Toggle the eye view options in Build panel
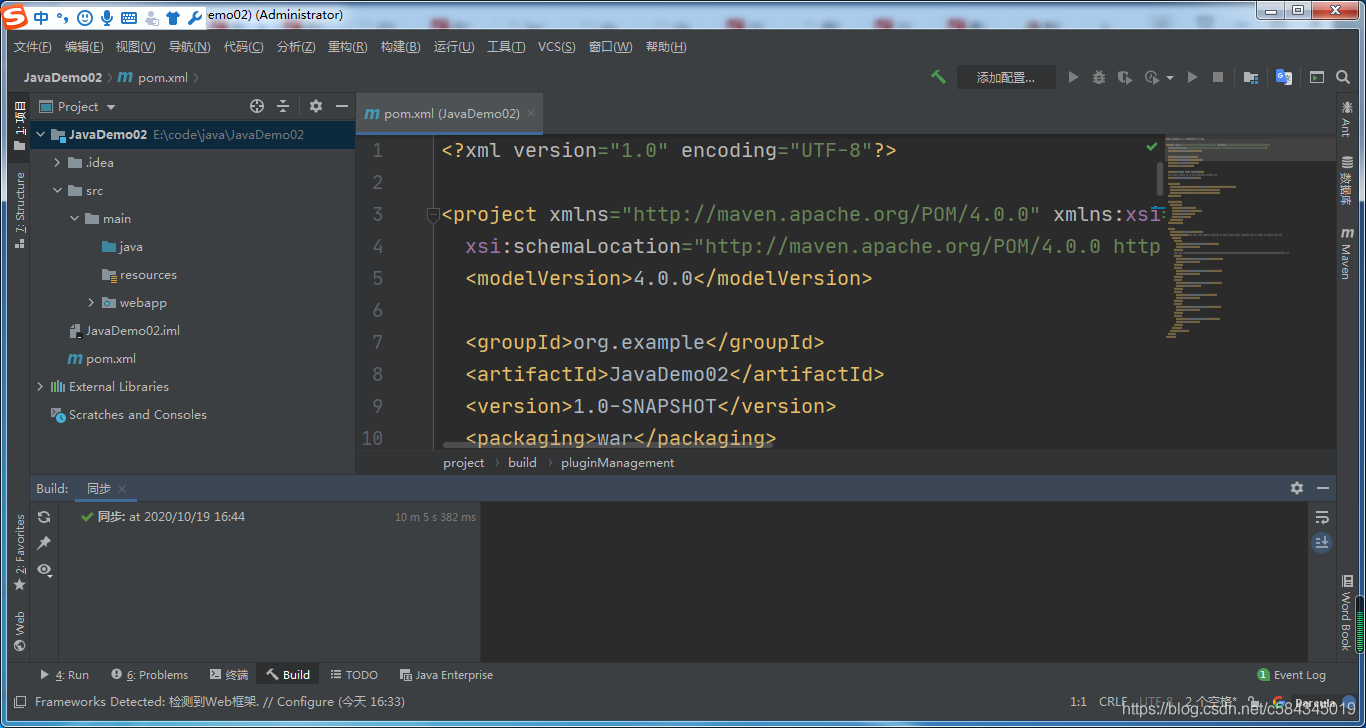The image size is (1366, 728). 44,569
